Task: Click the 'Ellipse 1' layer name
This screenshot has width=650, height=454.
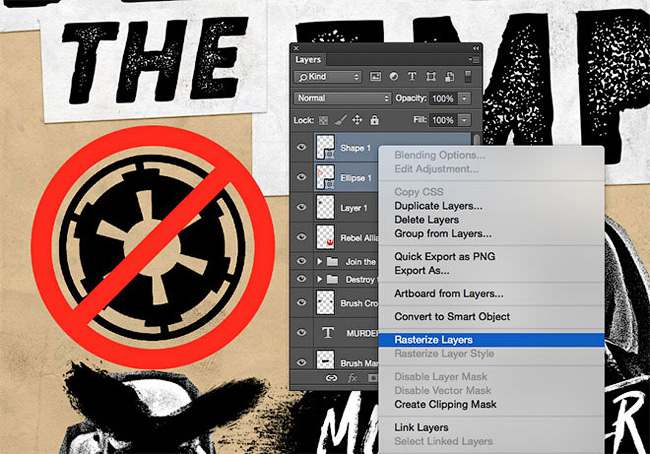Action: tap(356, 178)
